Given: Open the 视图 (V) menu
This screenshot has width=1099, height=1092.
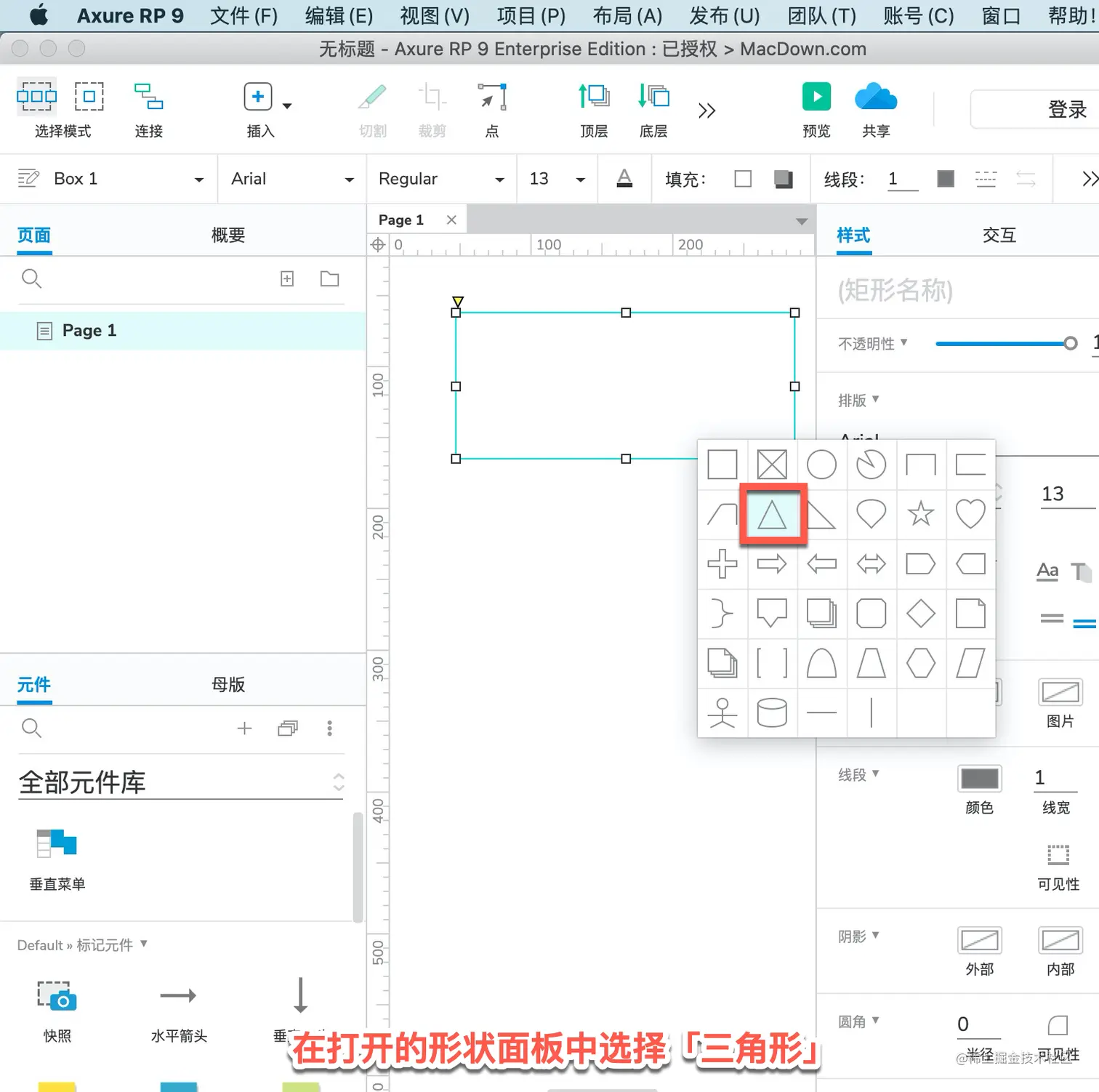Looking at the screenshot, I should click(435, 15).
